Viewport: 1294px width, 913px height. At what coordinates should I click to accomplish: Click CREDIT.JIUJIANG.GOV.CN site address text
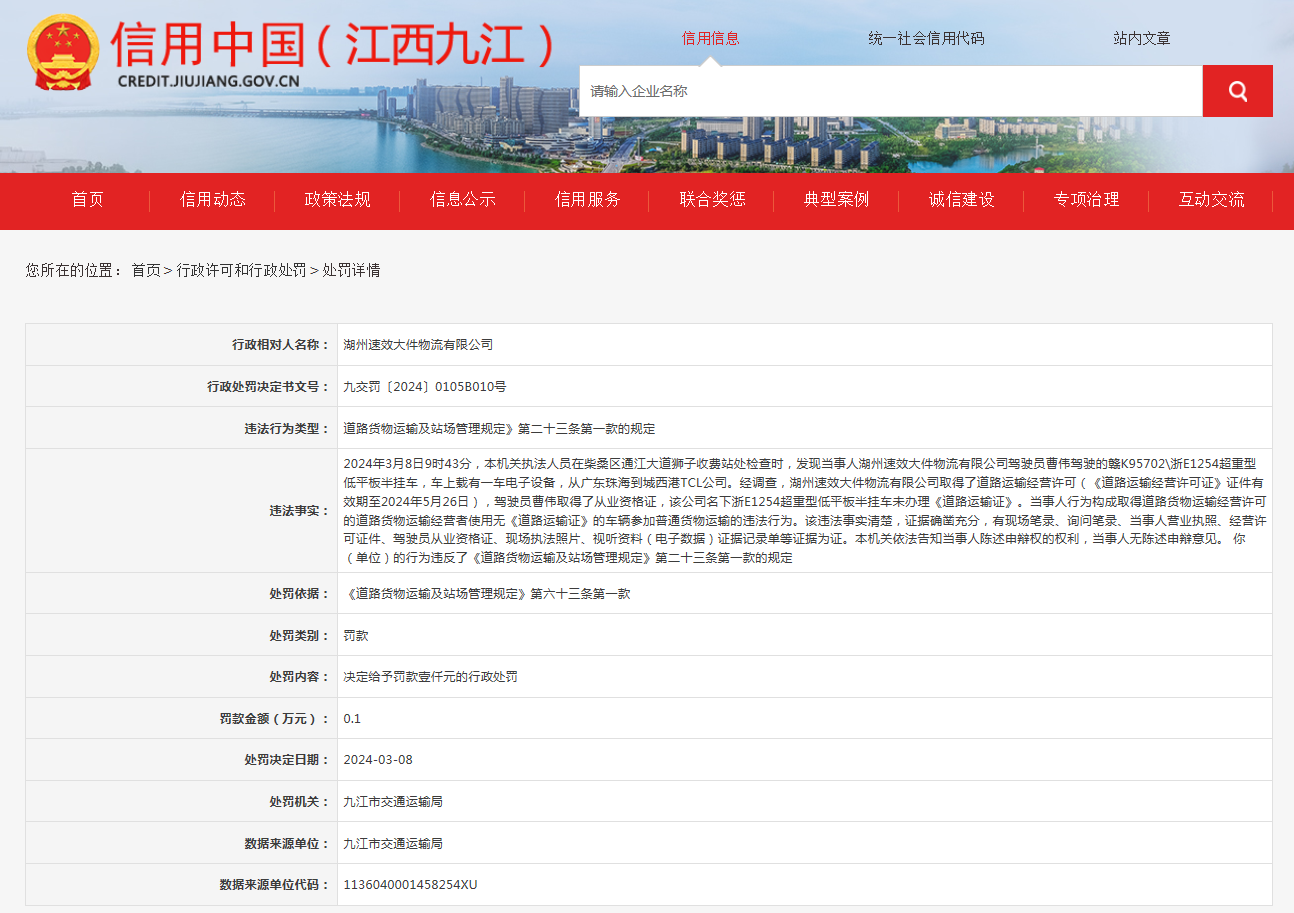[208, 82]
